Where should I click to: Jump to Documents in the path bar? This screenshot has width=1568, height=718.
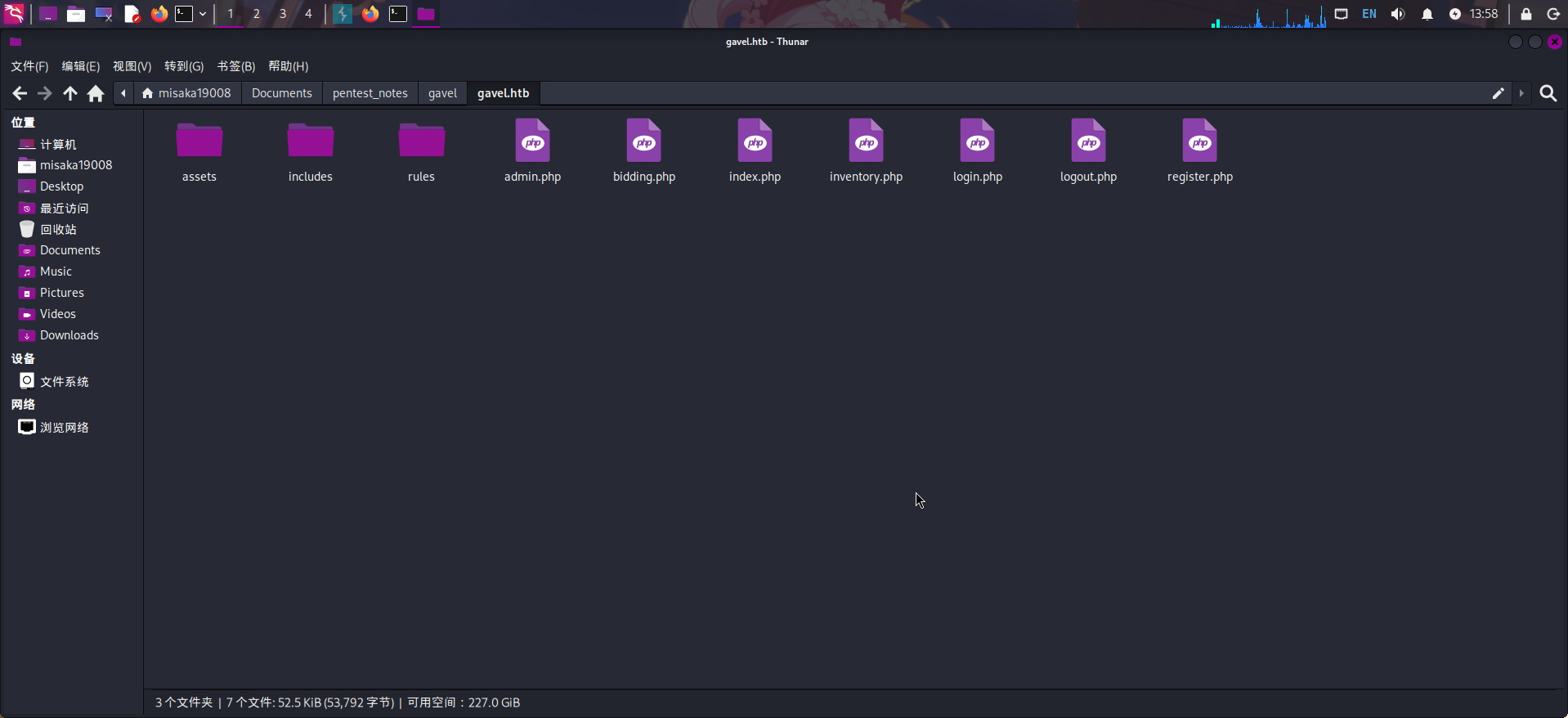[x=282, y=93]
